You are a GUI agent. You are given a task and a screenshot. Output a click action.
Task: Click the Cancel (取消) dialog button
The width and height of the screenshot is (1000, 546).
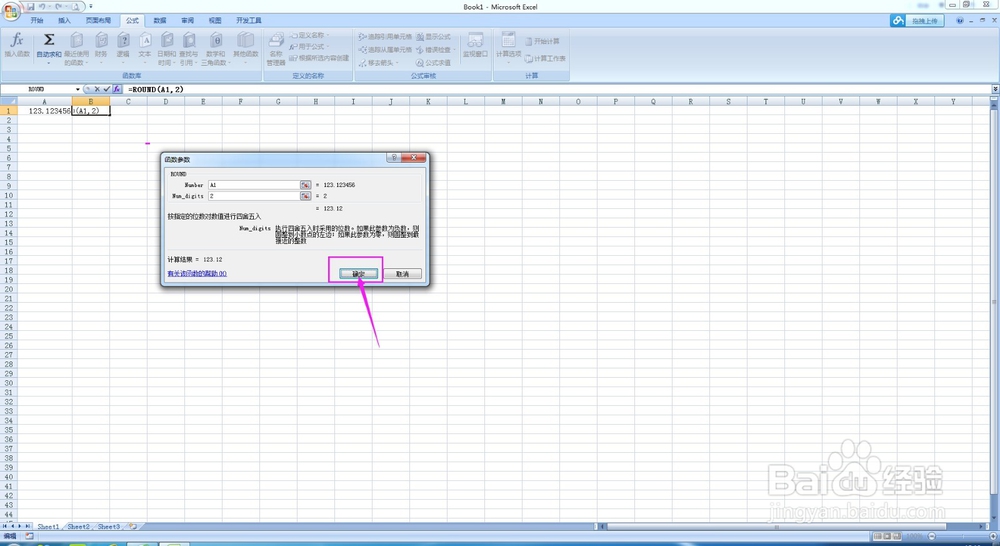pos(402,274)
